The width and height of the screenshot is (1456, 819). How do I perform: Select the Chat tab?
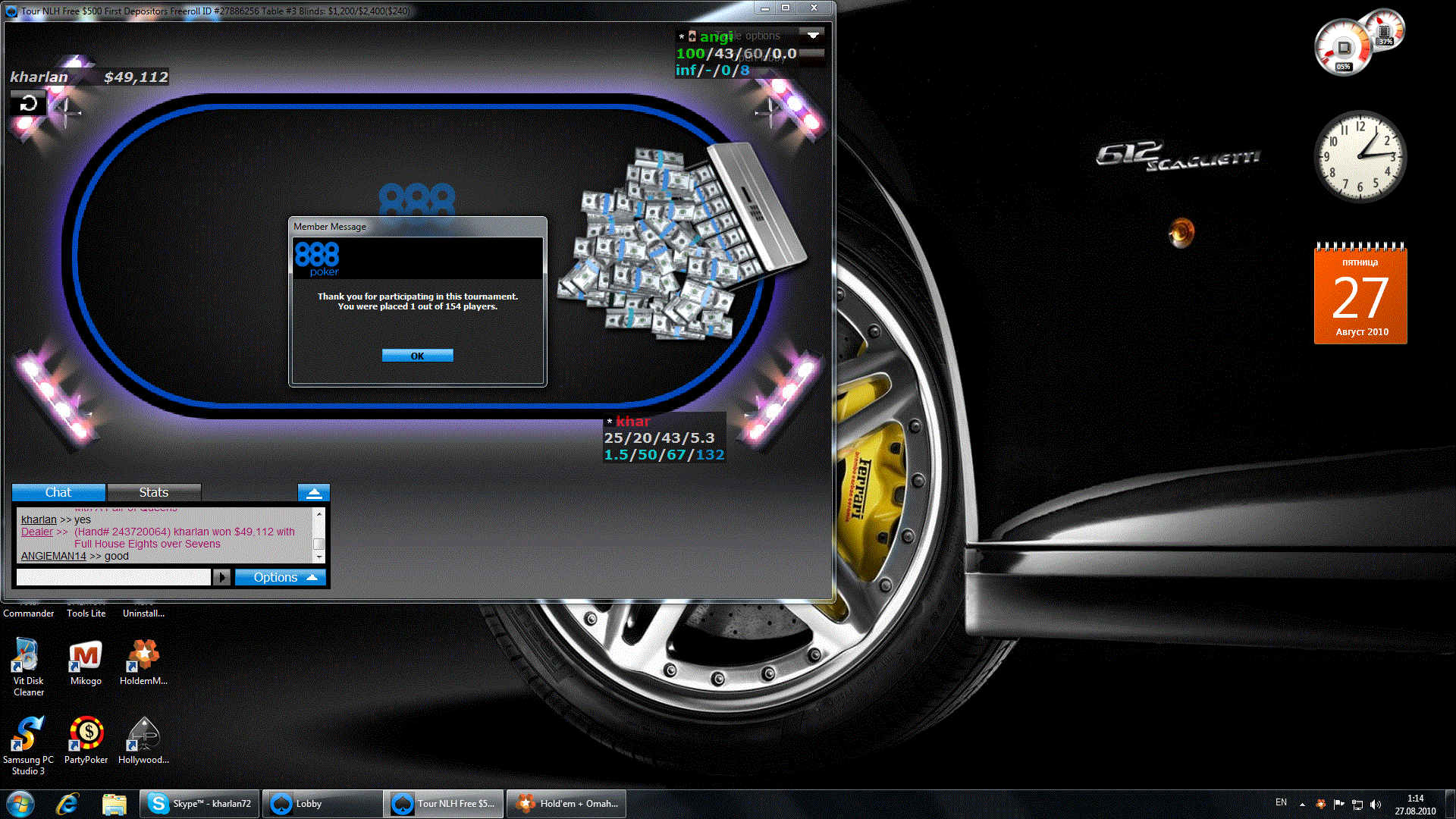58,492
